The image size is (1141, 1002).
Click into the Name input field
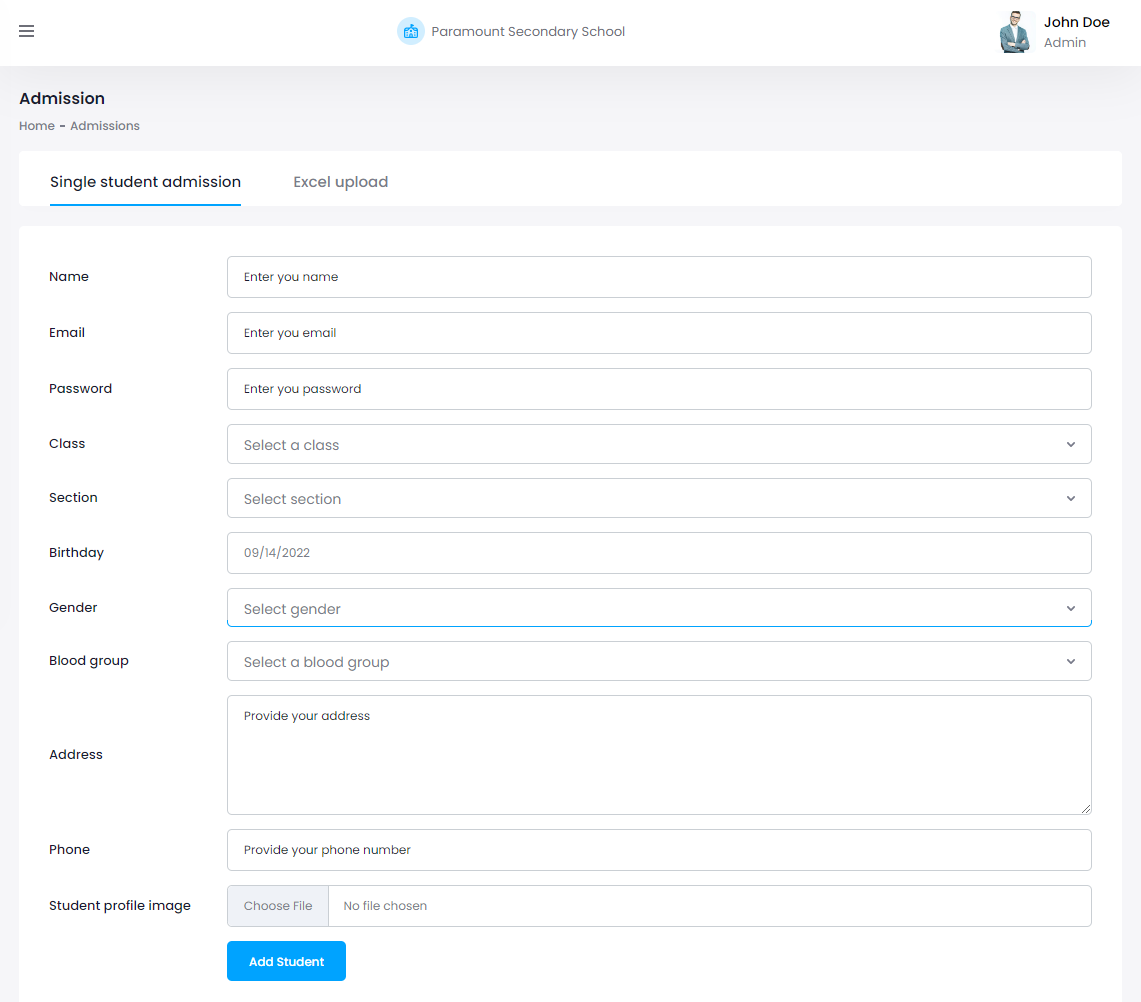click(x=659, y=277)
